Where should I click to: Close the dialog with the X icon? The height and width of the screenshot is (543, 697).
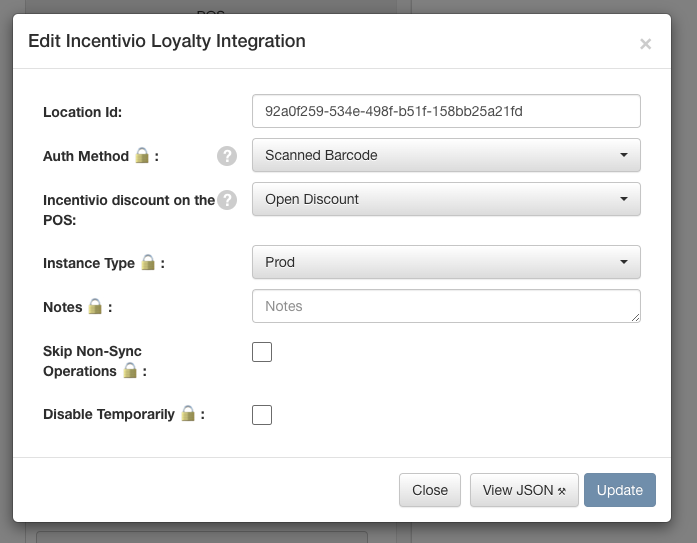click(x=645, y=44)
